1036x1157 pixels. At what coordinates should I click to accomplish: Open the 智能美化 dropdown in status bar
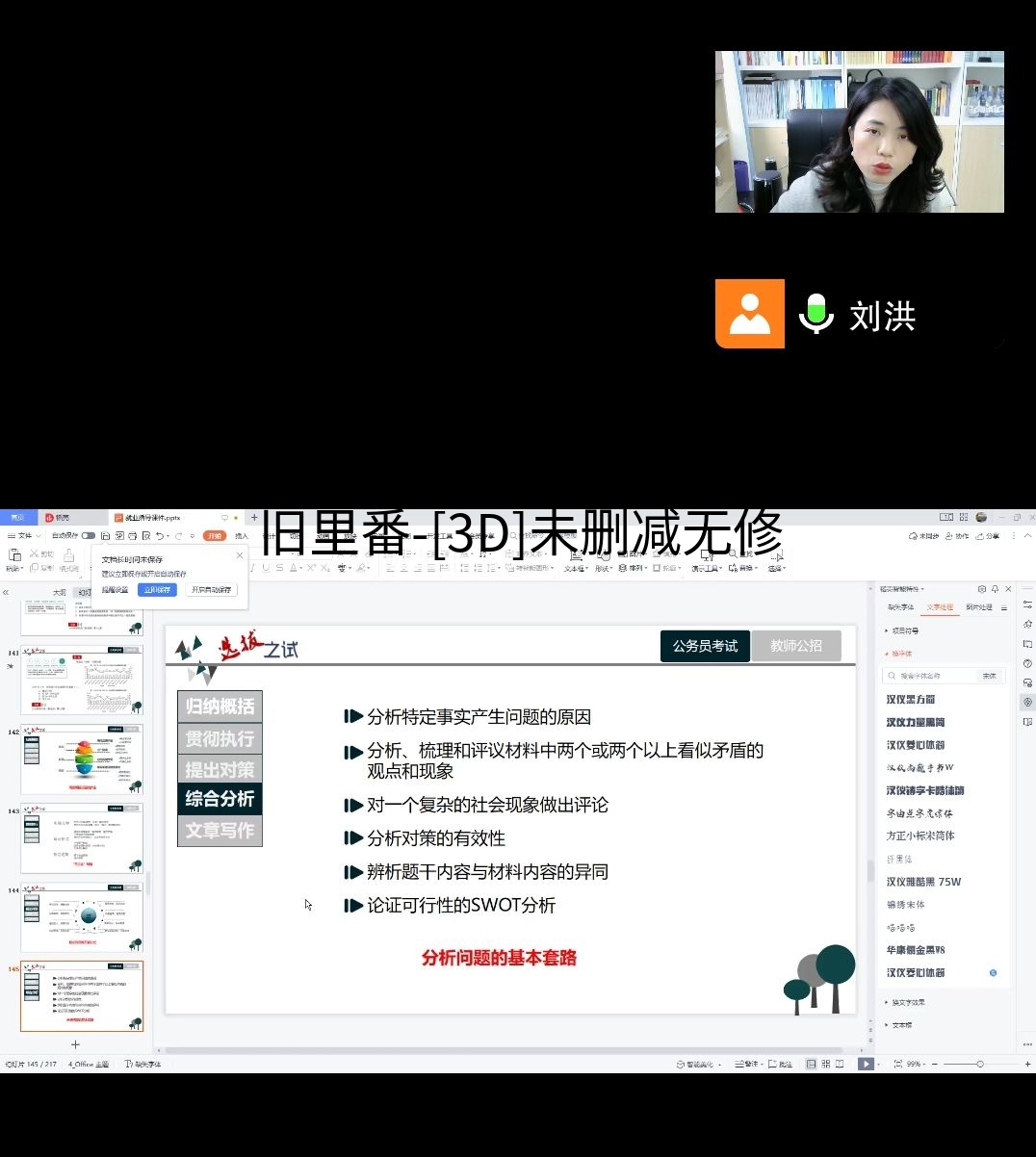[x=697, y=1064]
